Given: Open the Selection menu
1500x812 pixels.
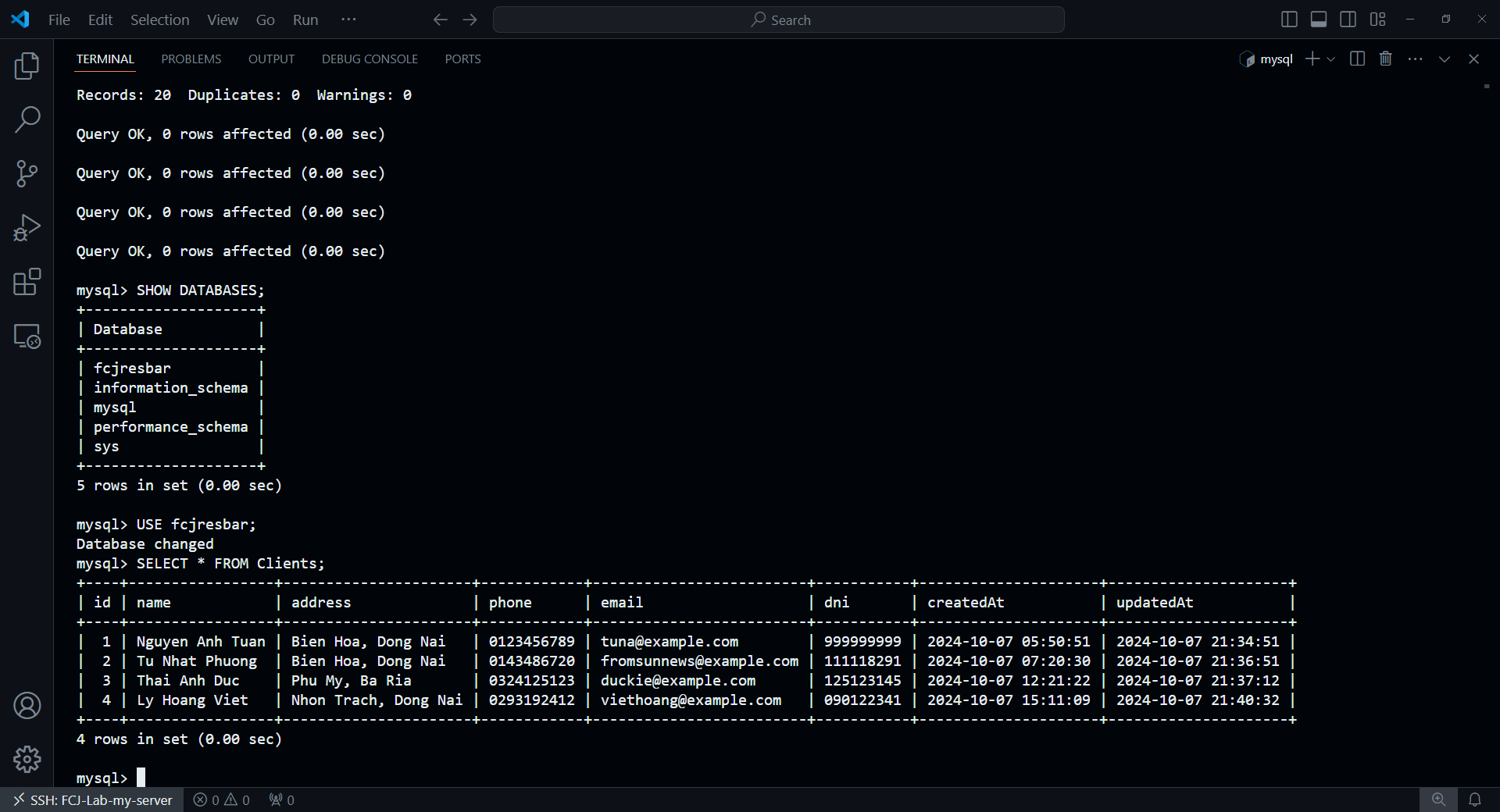Looking at the screenshot, I should tap(159, 20).
